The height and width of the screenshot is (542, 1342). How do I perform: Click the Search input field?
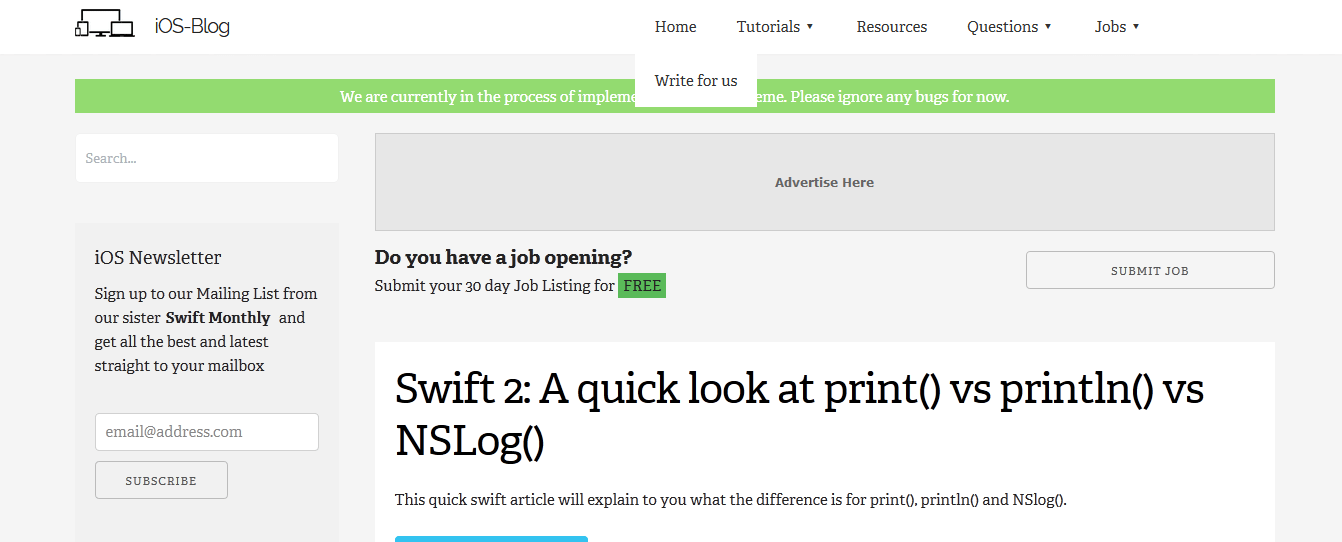(x=207, y=158)
